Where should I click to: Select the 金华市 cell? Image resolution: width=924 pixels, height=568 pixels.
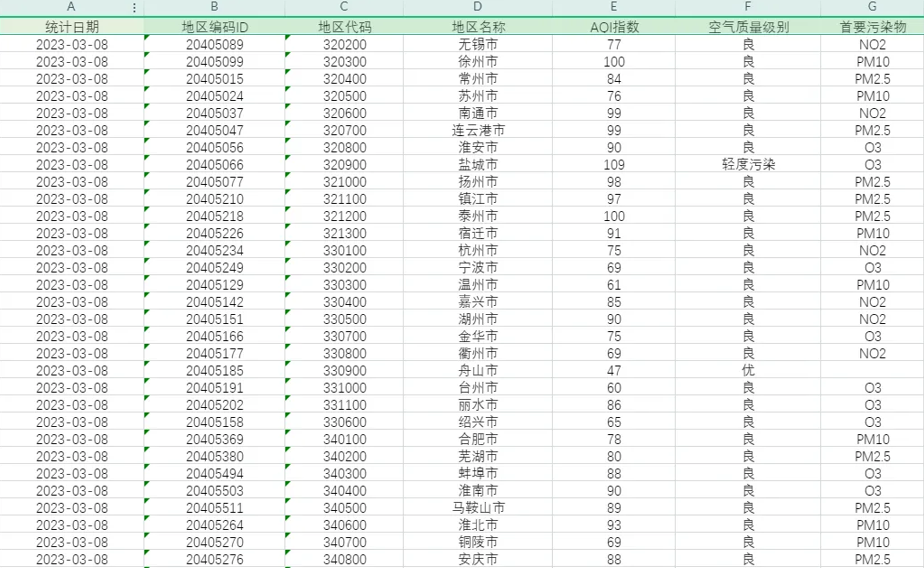coord(478,336)
